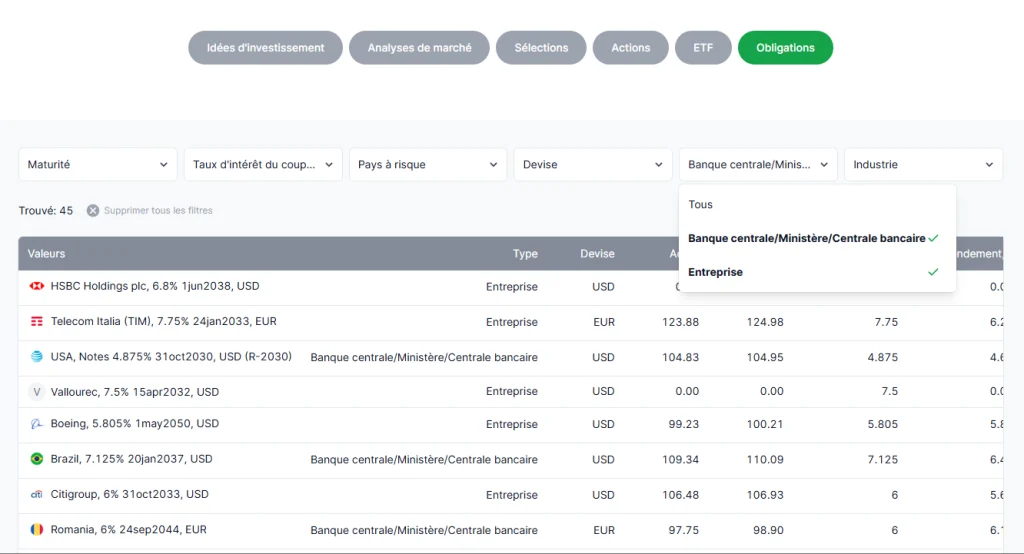Click value 123.88 in Telecom Italia row
Screen dimensions: 1024x554
coord(680,322)
